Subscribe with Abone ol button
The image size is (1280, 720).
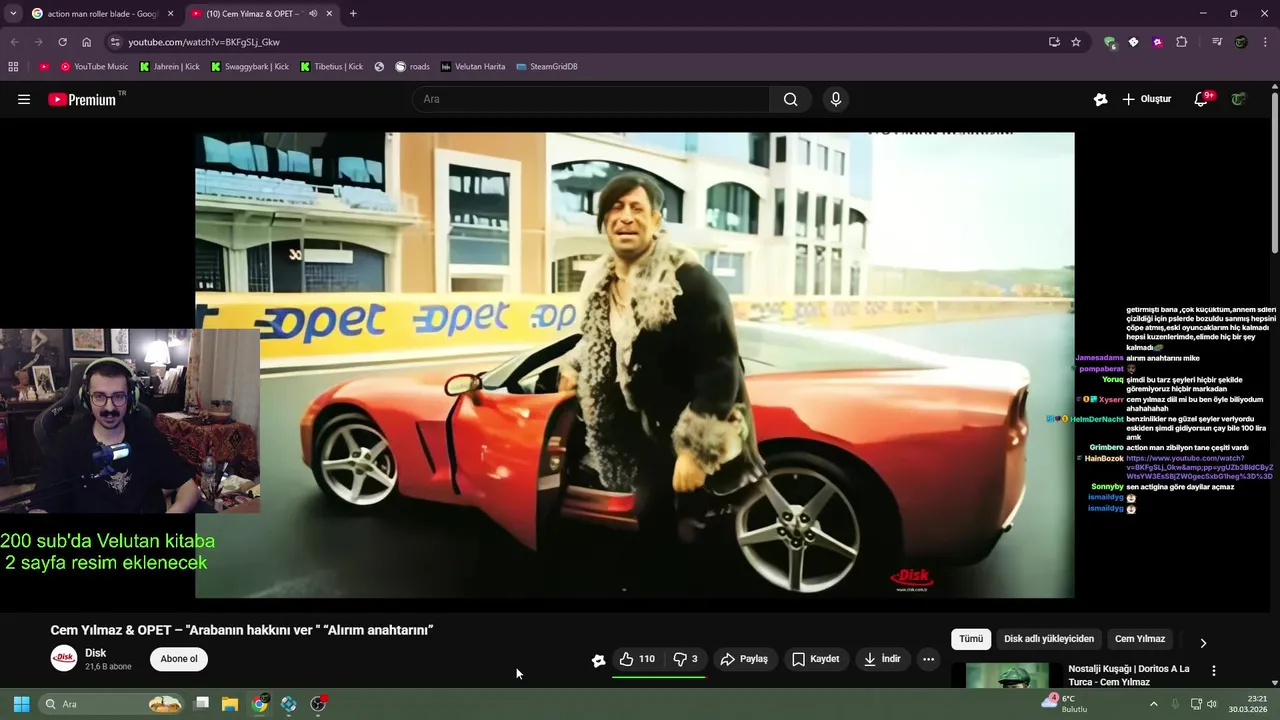tap(179, 659)
